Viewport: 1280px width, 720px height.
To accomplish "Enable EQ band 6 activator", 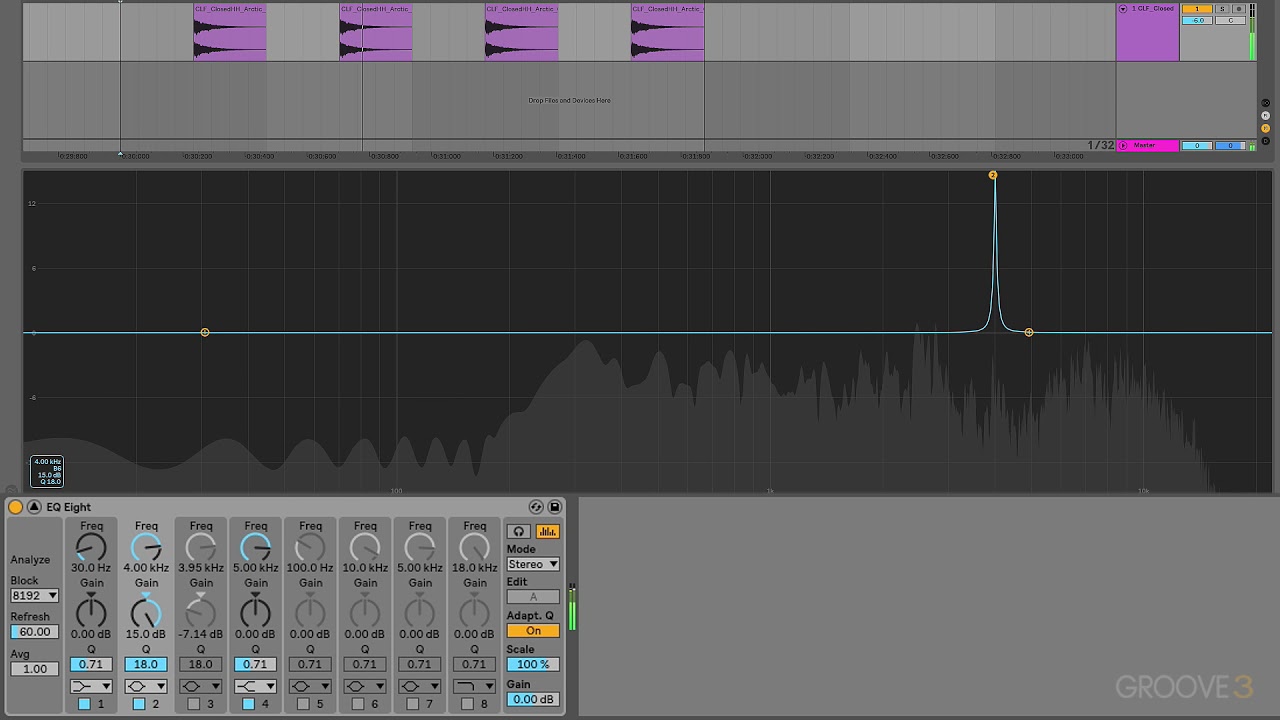I will click(358, 704).
